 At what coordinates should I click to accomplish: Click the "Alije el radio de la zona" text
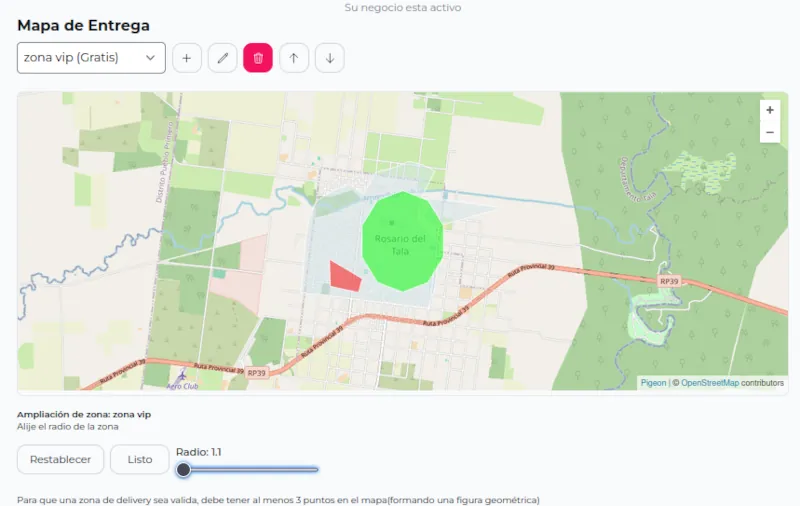tap(68, 426)
